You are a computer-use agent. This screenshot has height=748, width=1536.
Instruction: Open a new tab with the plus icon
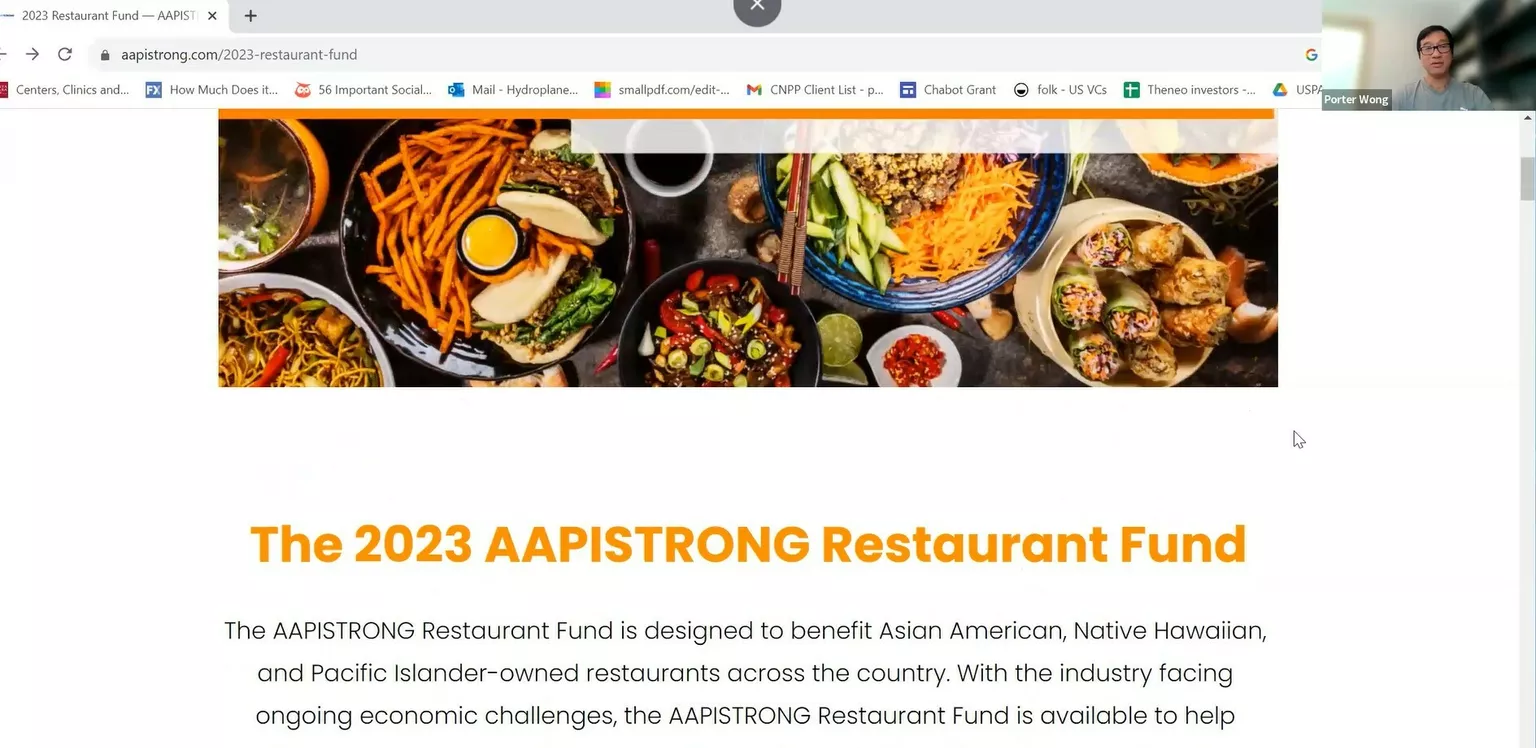click(x=250, y=16)
